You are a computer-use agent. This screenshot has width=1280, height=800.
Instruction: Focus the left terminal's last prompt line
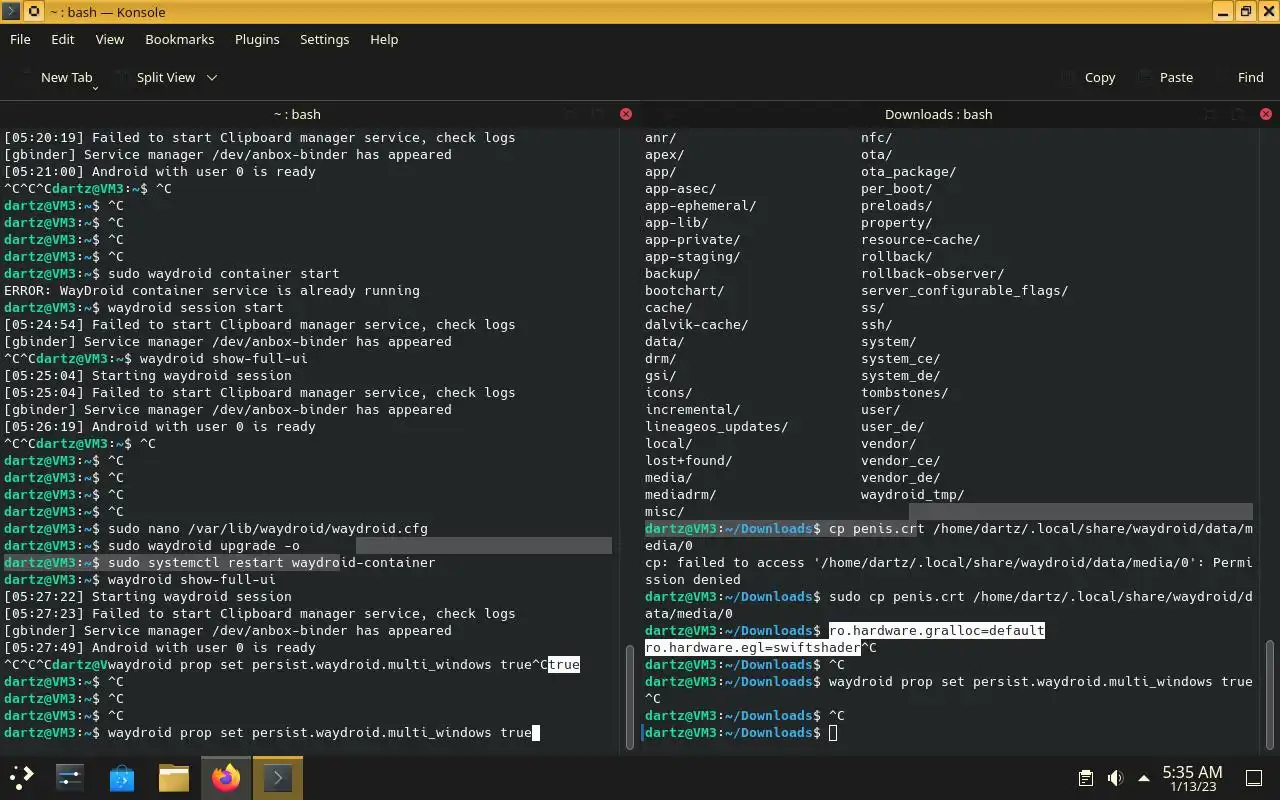point(272,733)
